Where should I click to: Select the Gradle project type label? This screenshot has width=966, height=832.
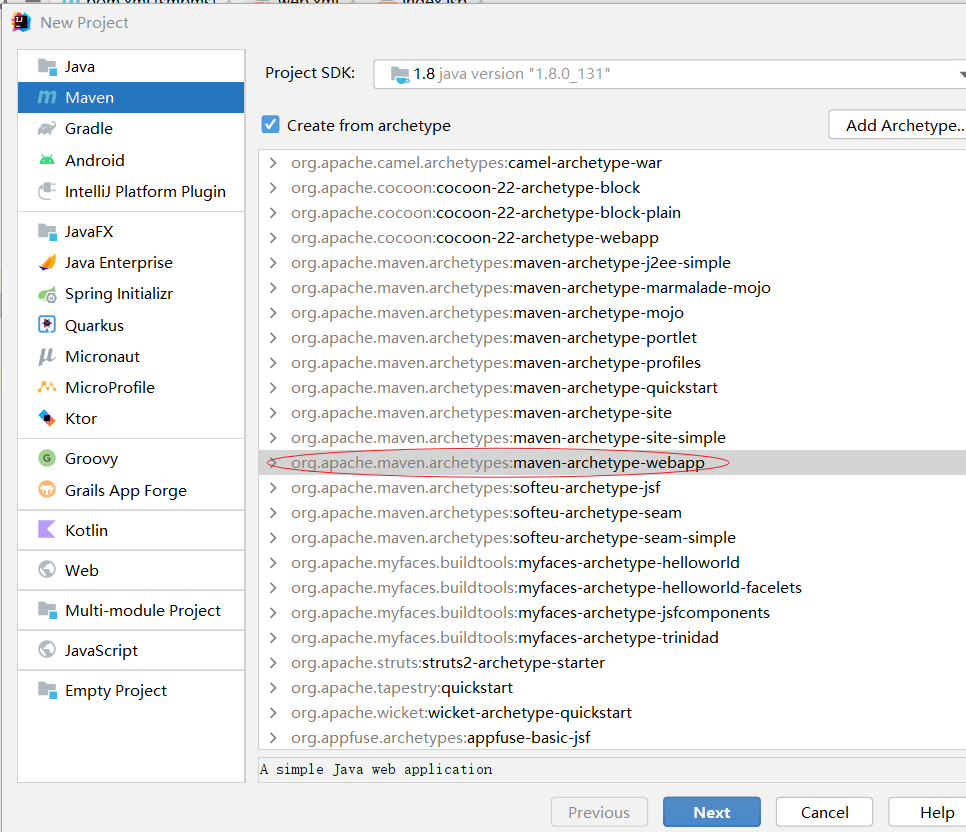(89, 129)
